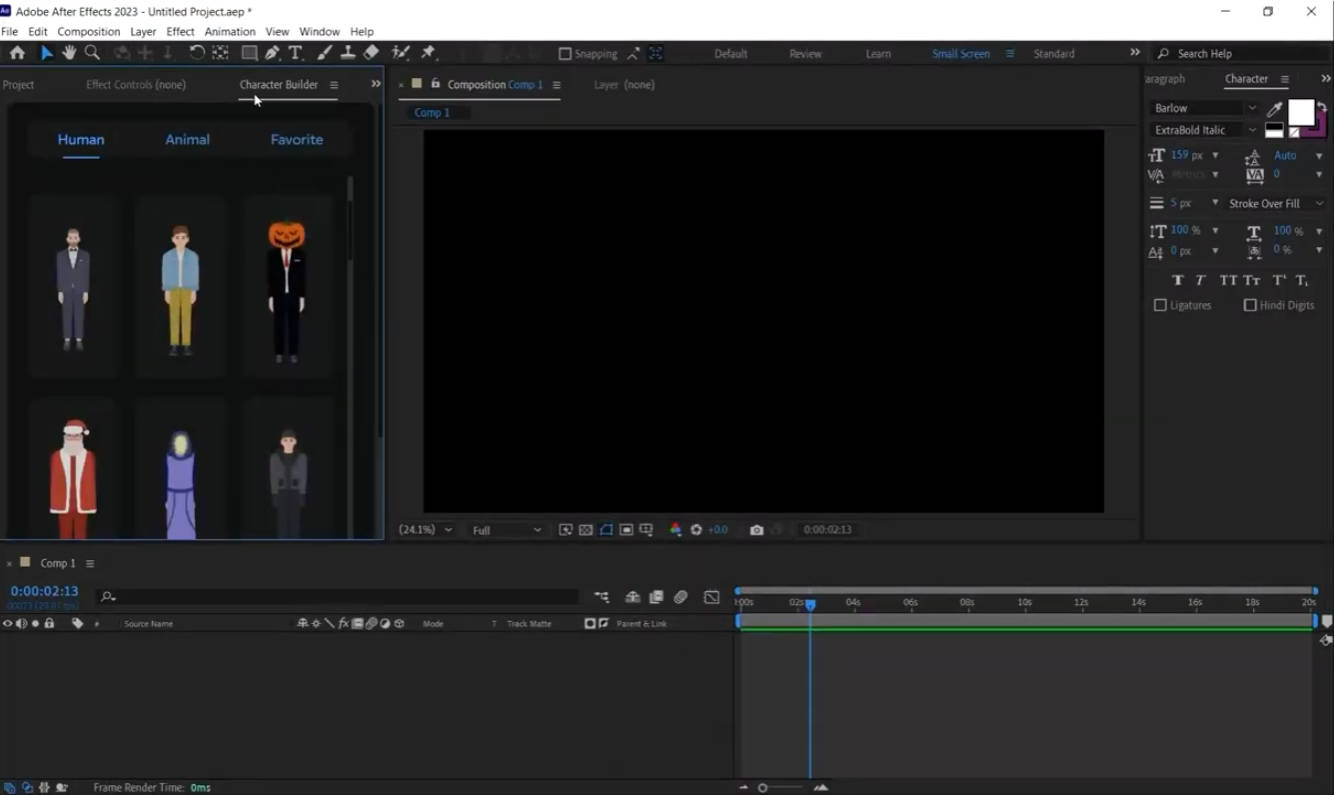Open the Full resolution dropdown

coord(506,530)
